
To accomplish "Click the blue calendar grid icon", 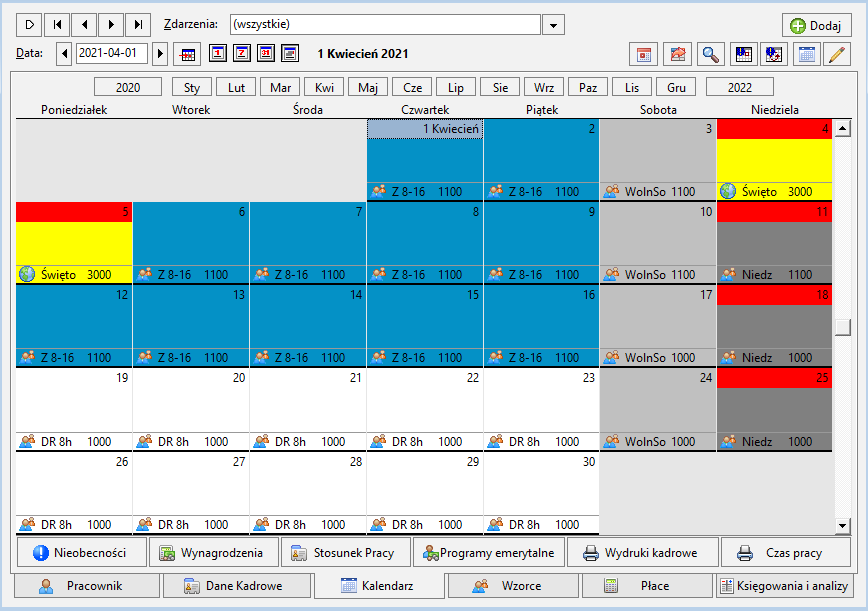I will pyautogui.click(x=807, y=54).
